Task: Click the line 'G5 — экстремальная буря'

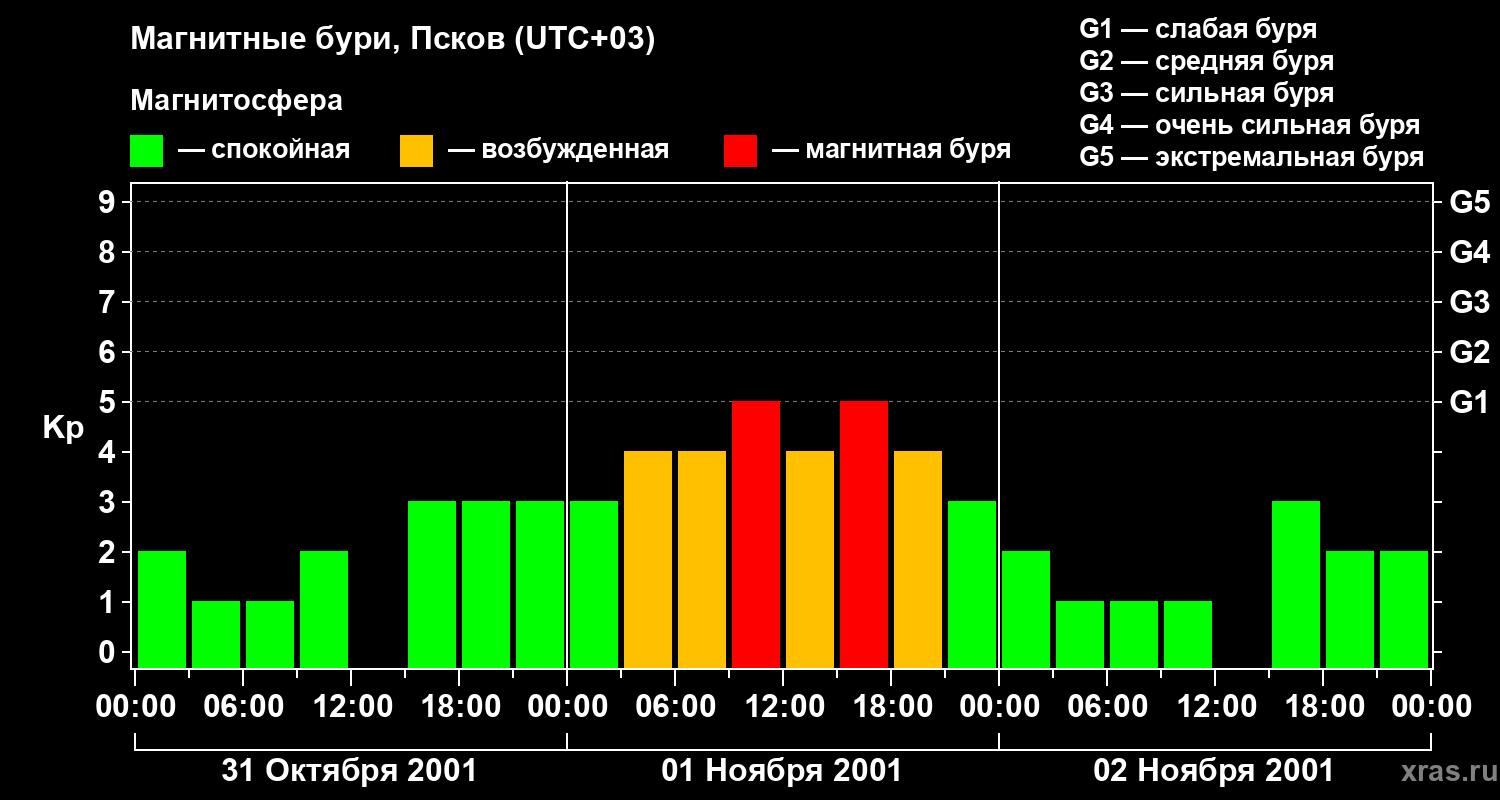Action: click(1251, 157)
